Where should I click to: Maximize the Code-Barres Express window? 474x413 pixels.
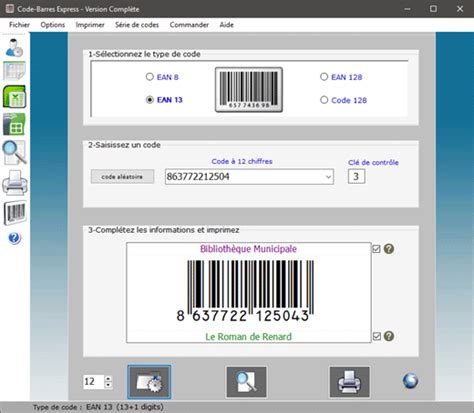(433, 9)
